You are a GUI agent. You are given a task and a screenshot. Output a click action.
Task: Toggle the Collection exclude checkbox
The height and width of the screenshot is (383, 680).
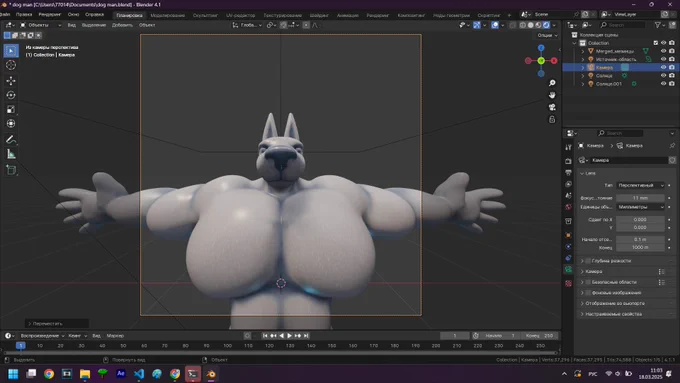655,43
